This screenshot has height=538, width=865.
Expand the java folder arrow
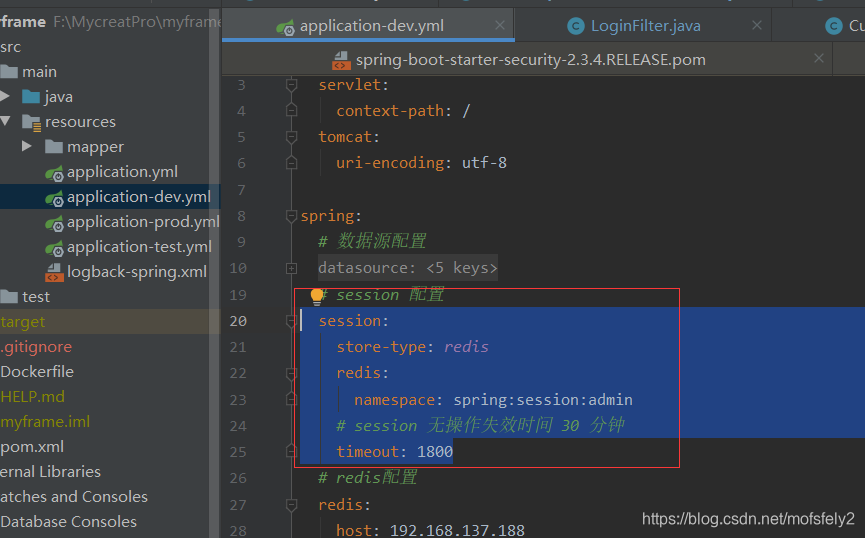pos(5,97)
